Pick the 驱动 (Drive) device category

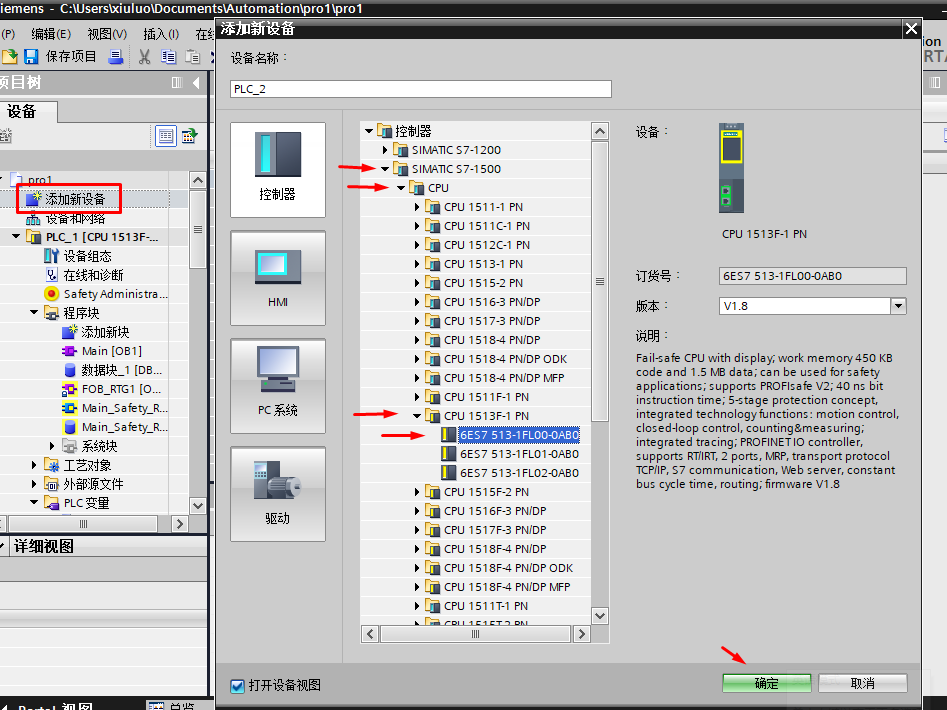pyautogui.click(x=277, y=493)
